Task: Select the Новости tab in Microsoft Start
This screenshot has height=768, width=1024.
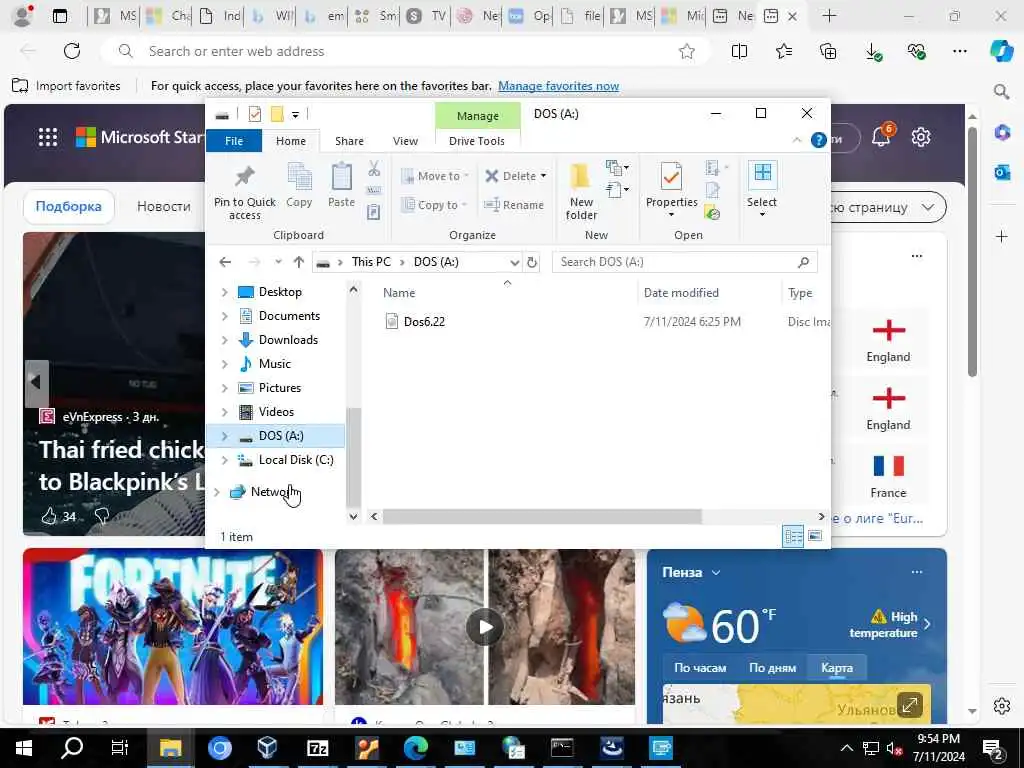Action: [163, 206]
